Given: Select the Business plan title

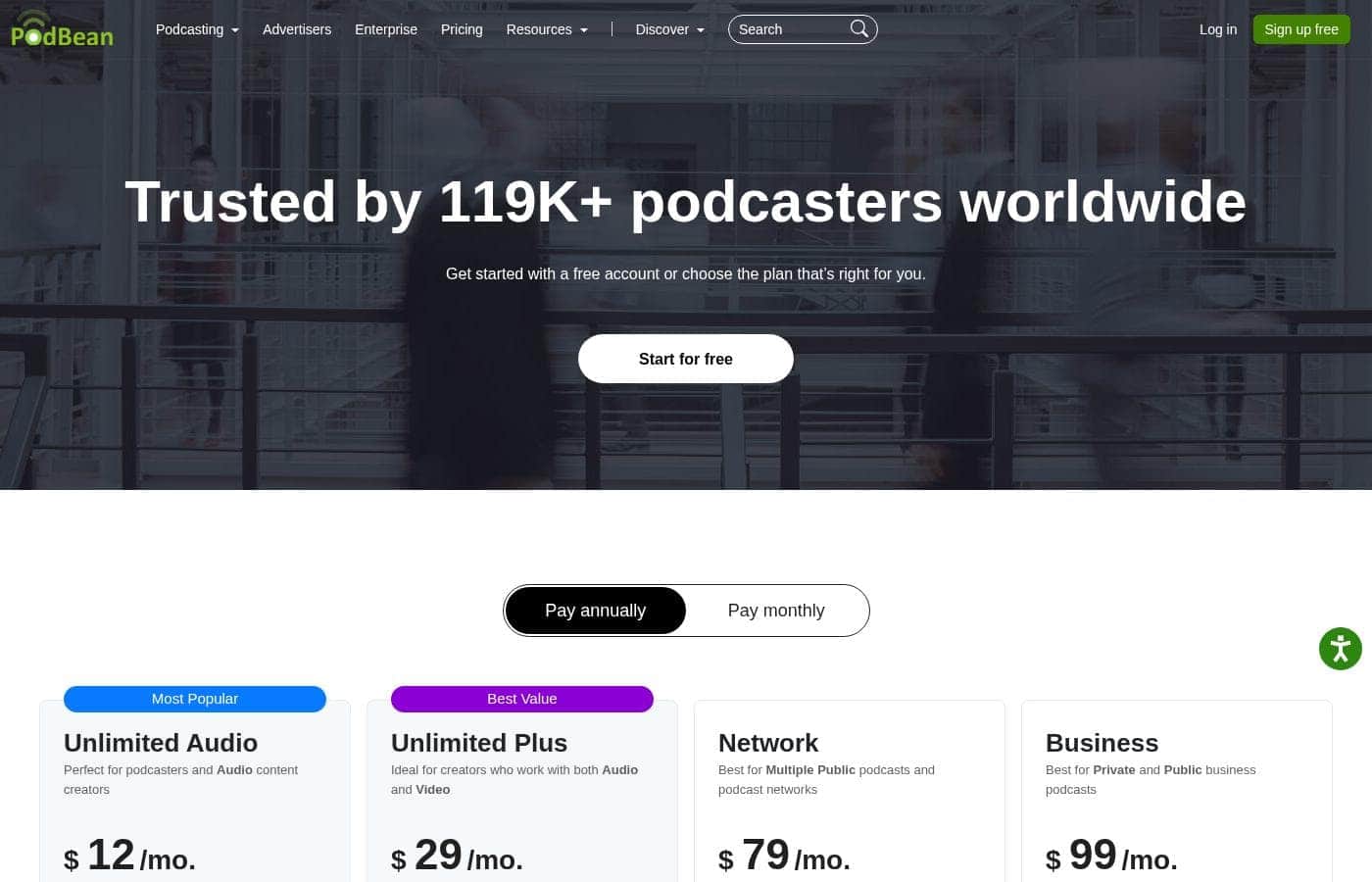Looking at the screenshot, I should 1102,743.
